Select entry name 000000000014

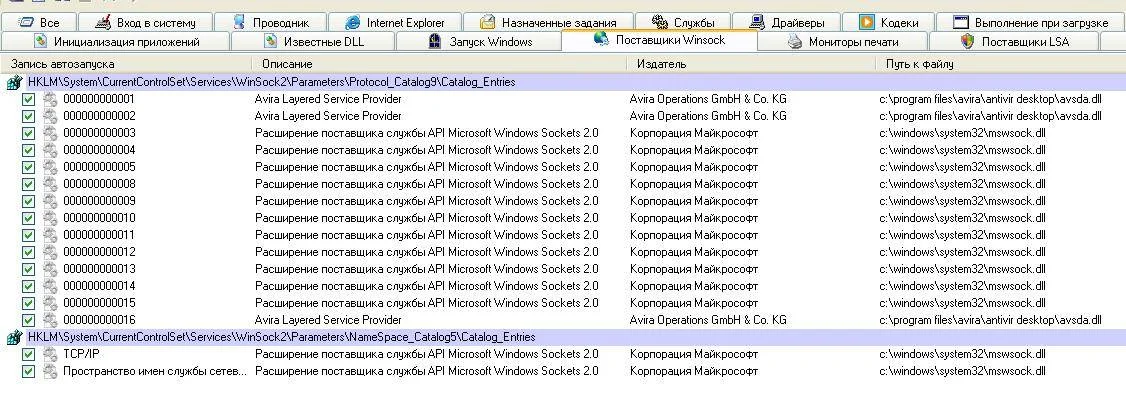99,286
